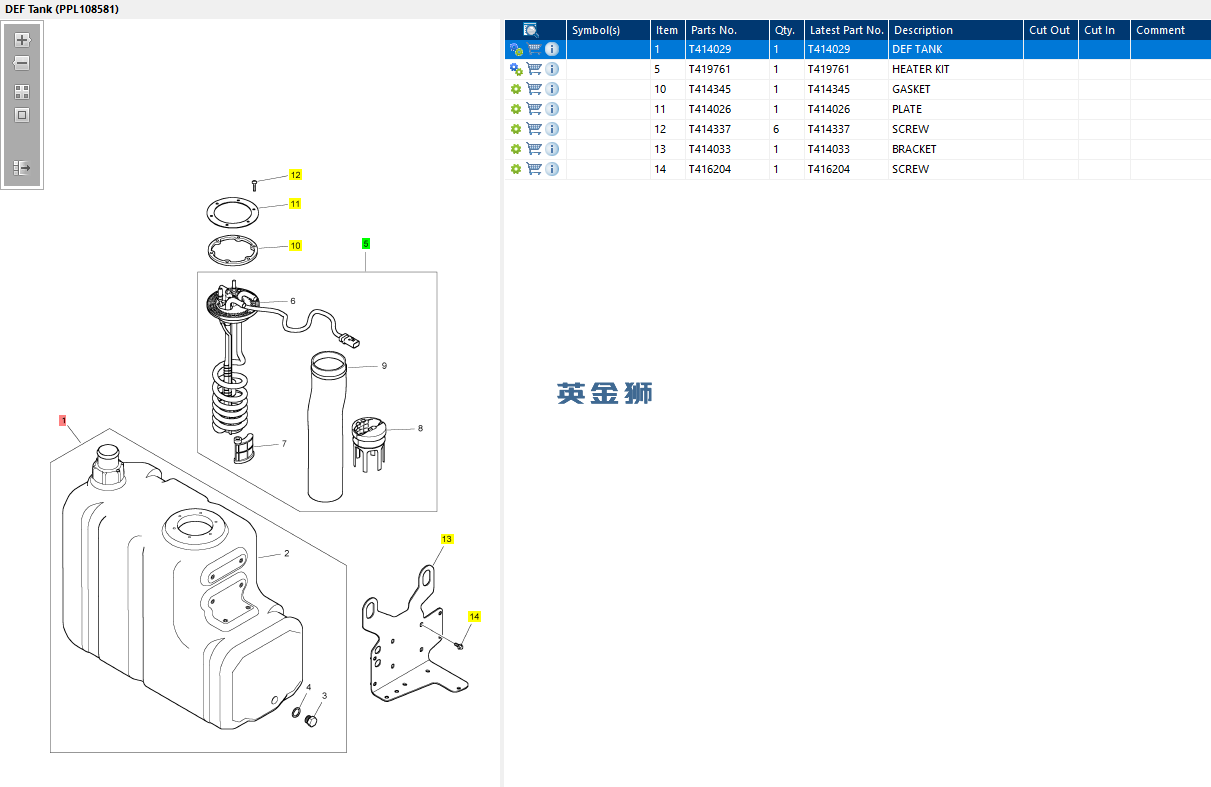Click the list-arrow panel toggle icon
The width and height of the screenshot is (1211, 787).
pyautogui.click(x=22, y=168)
